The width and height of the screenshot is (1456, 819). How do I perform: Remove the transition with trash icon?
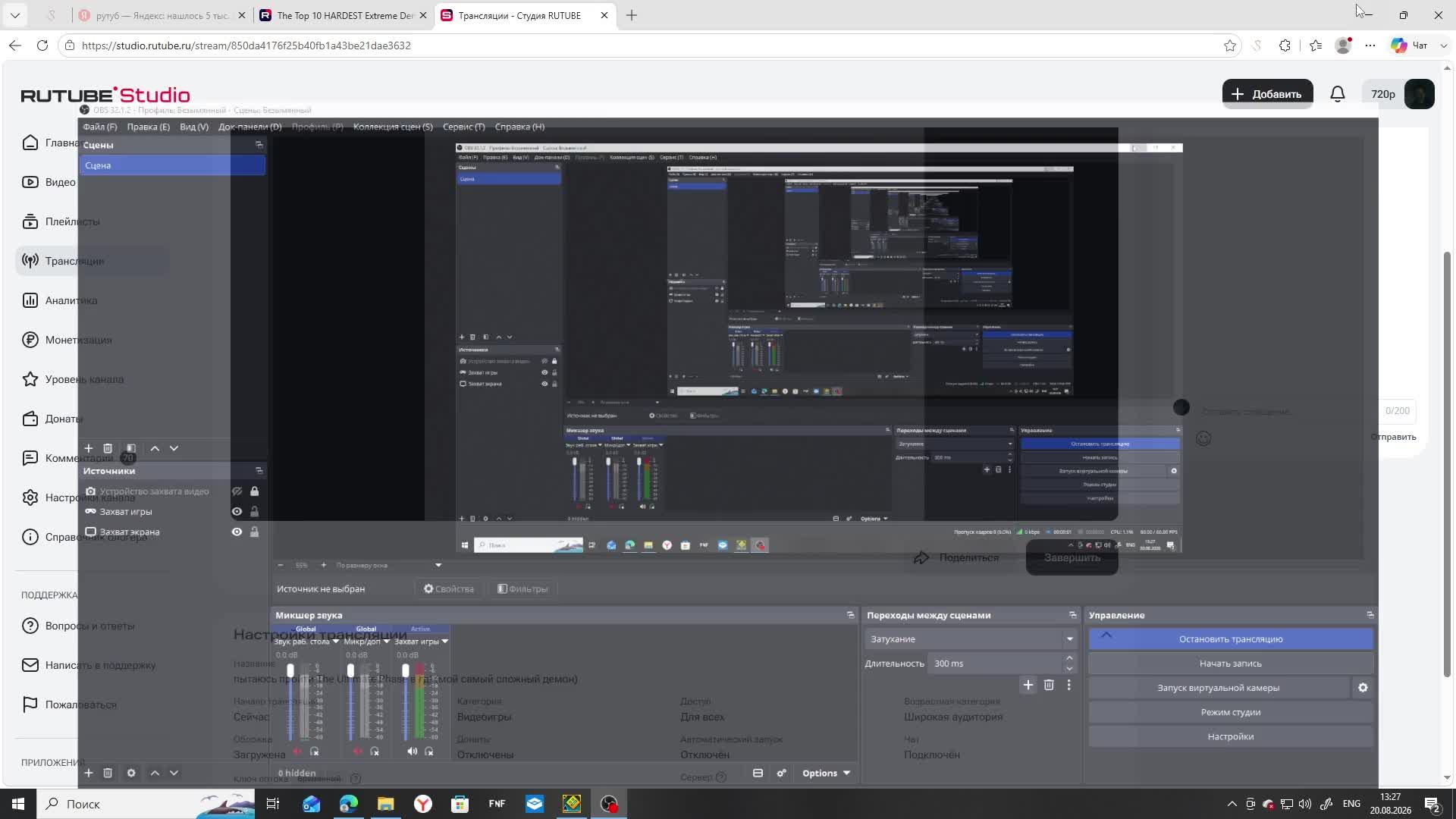(1049, 685)
